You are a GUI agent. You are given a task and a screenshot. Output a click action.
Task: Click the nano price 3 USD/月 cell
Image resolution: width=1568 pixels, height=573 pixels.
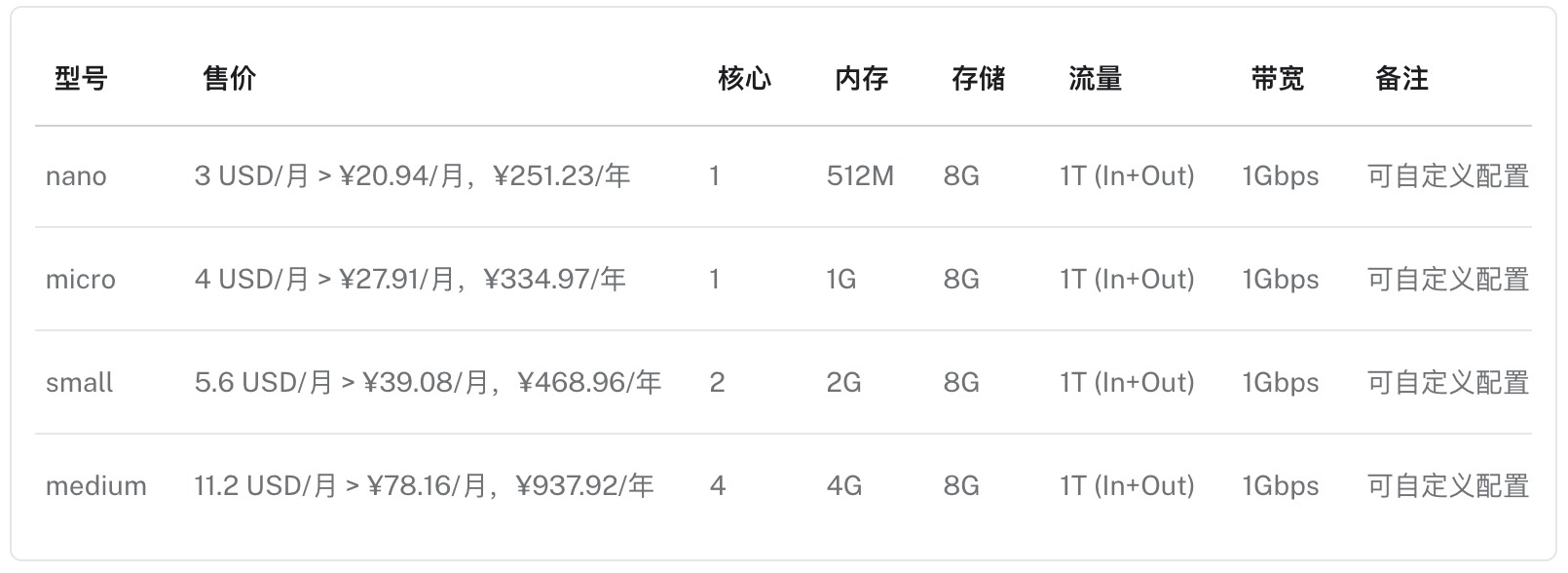pyautogui.click(x=412, y=176)
